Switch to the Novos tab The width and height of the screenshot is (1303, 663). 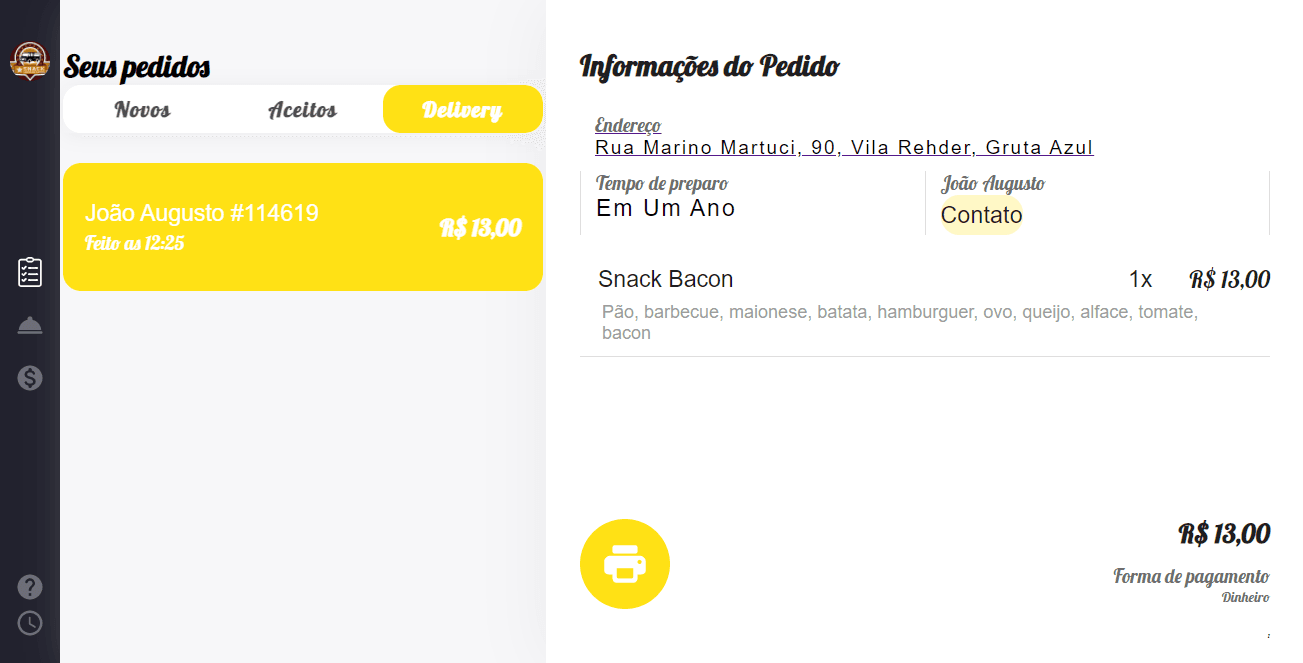[x=142, y=110]
